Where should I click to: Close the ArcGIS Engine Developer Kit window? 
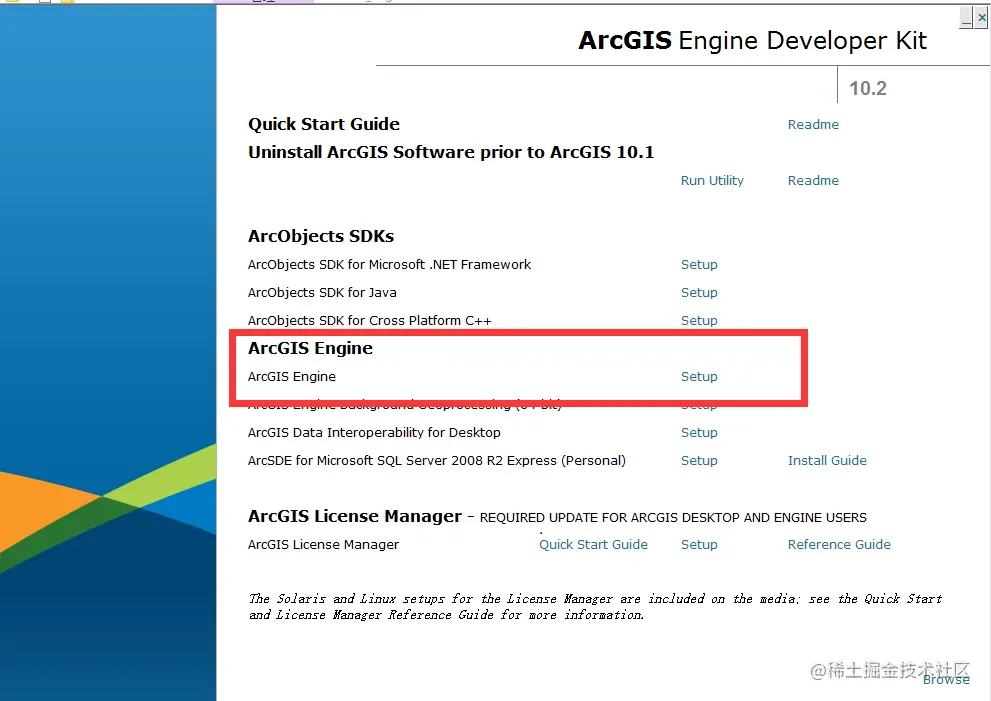(x=981, y=18)
